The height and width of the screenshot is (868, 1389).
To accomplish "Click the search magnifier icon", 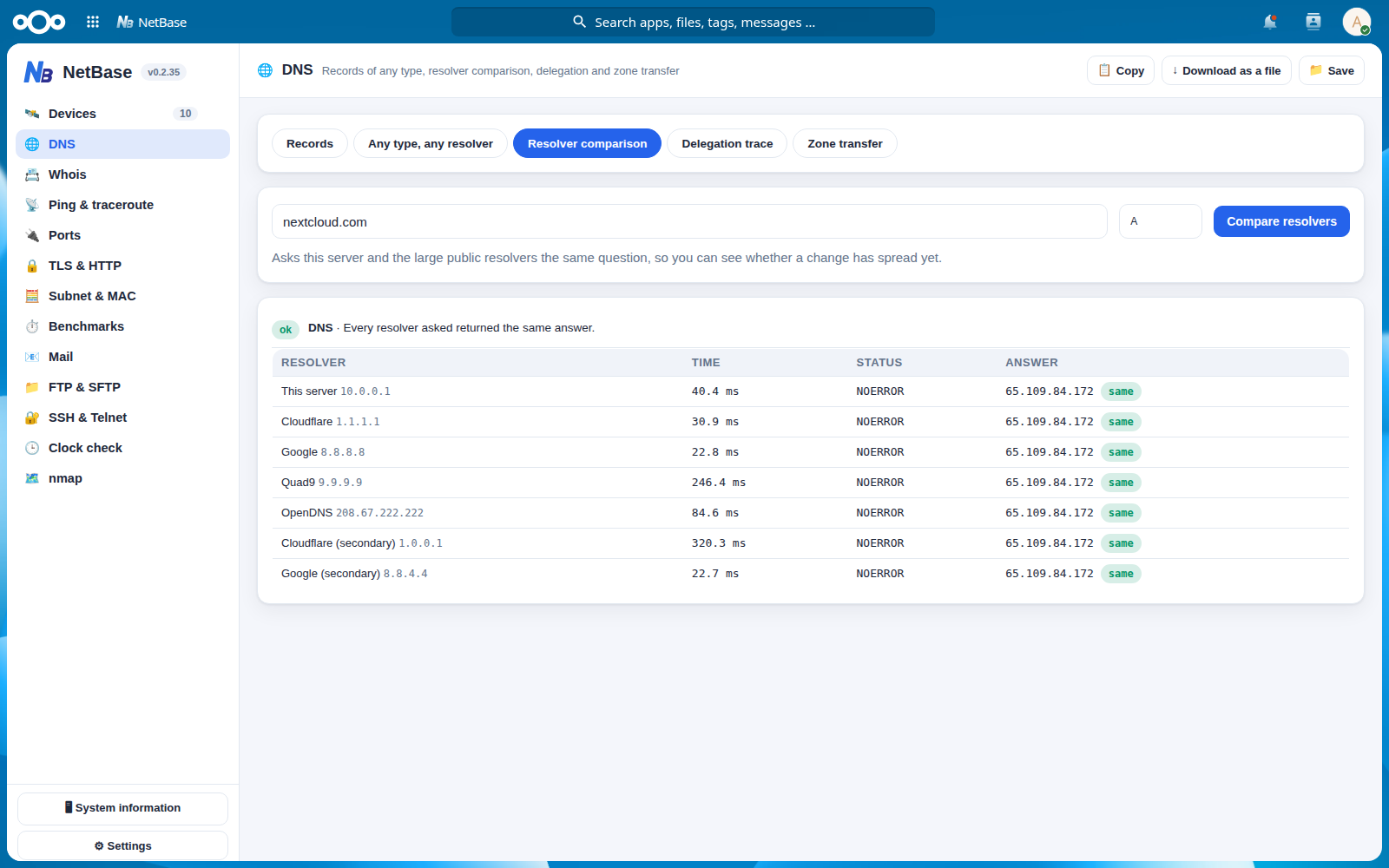I will point(579,22).
